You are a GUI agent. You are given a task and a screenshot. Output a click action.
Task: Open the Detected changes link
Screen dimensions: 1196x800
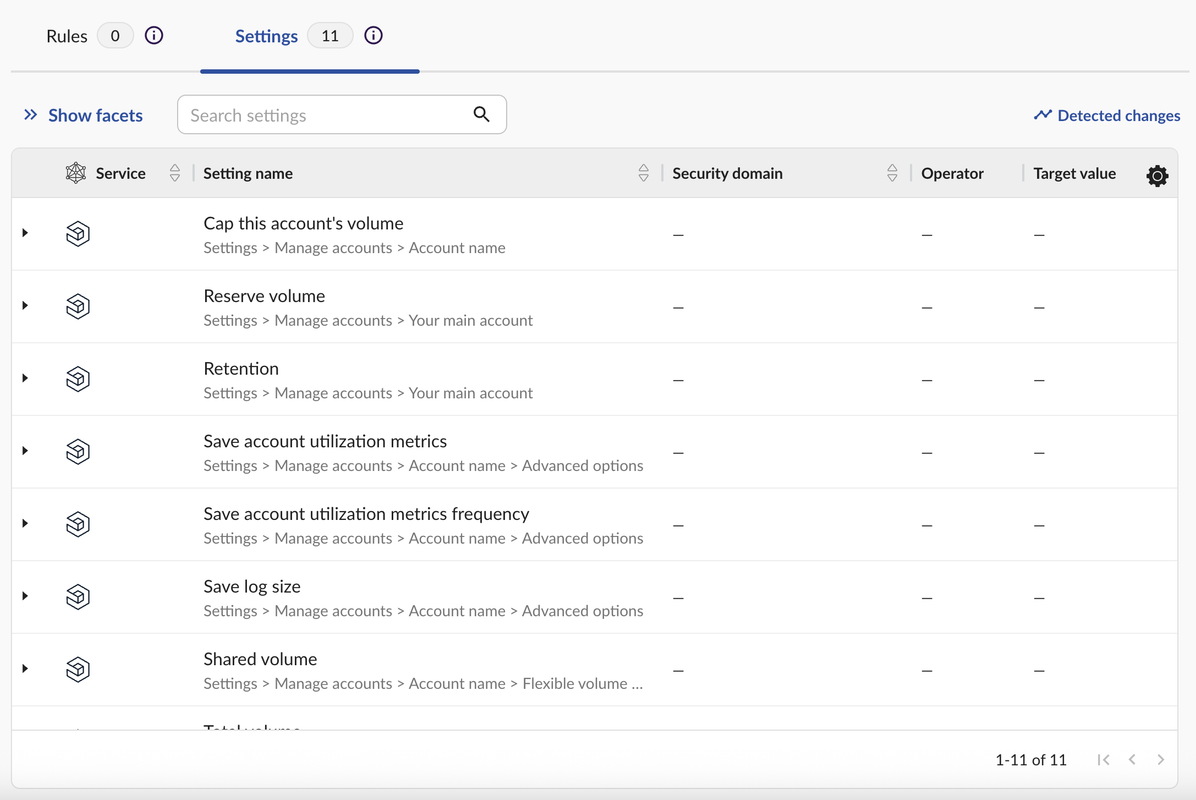click(1107, 115)
